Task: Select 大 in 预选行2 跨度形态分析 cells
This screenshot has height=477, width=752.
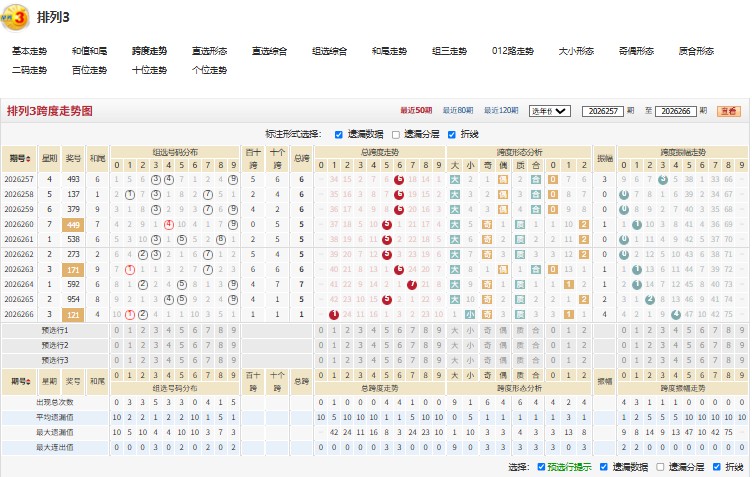Action: point(455,345)
